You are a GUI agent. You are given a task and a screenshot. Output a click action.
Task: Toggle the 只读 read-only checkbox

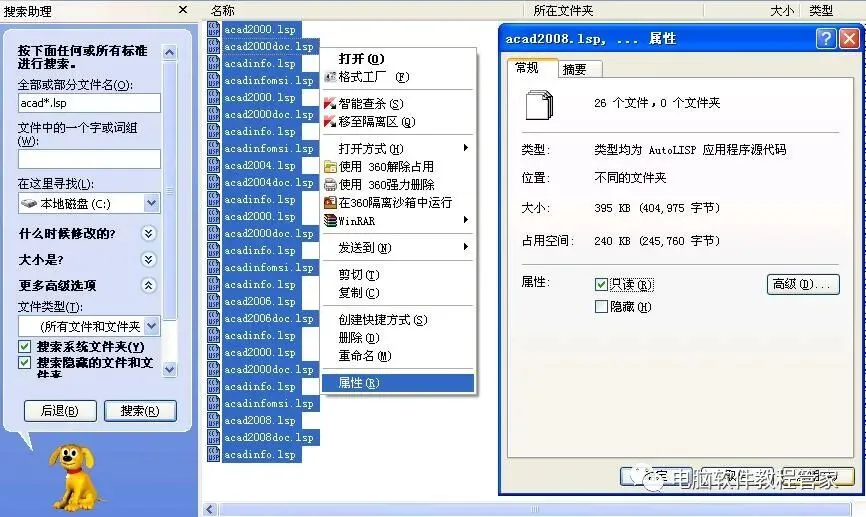pyautogui.click(x=601, y=284)
